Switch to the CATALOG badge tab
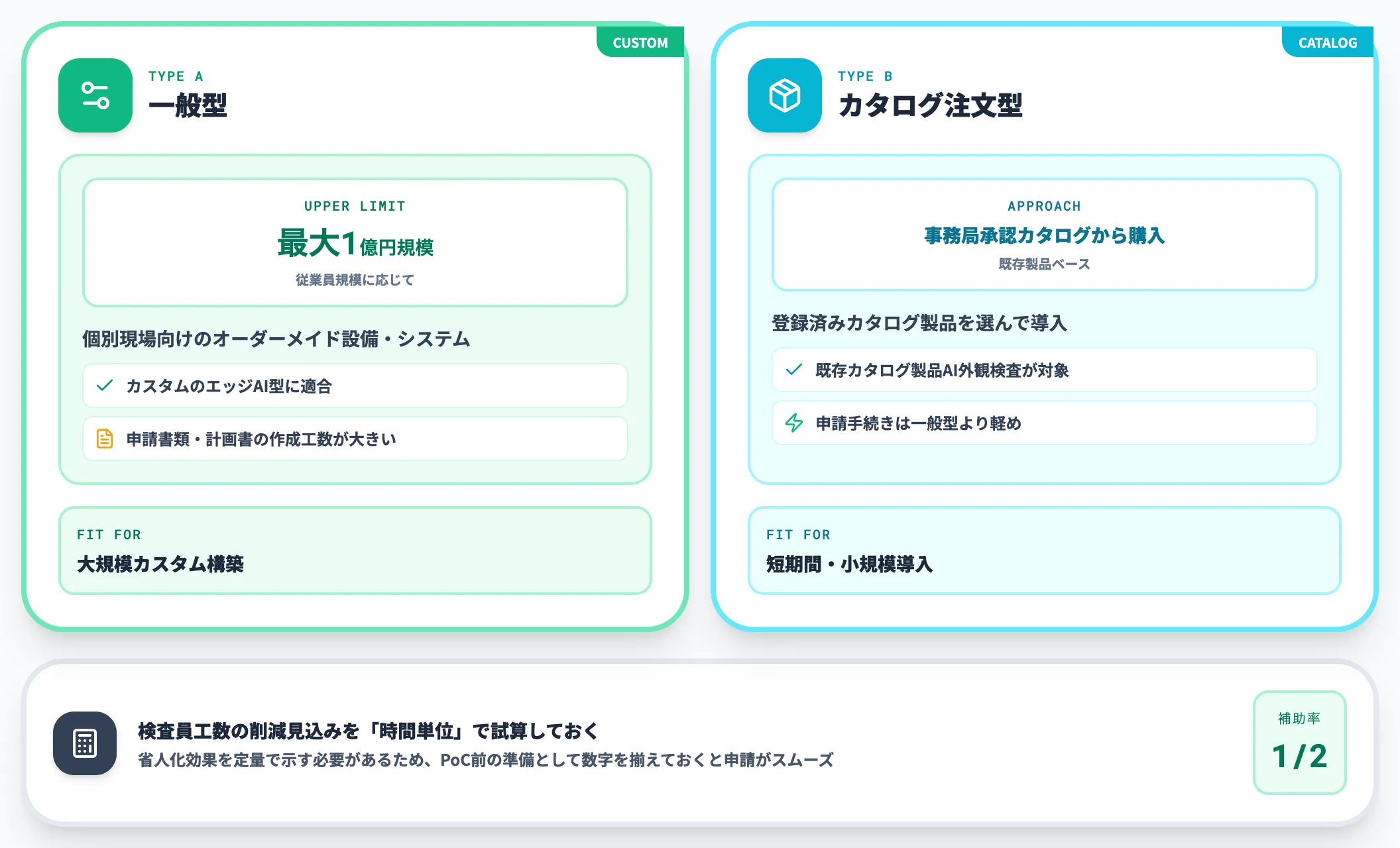1400x848 pixels. point(1328,42)
